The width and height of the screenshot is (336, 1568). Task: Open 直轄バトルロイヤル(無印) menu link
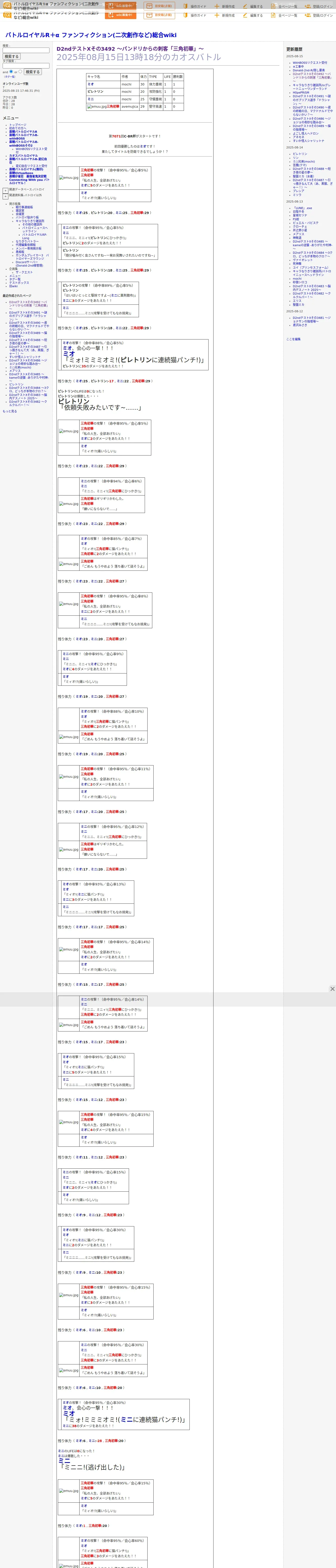tap(26, 169)
